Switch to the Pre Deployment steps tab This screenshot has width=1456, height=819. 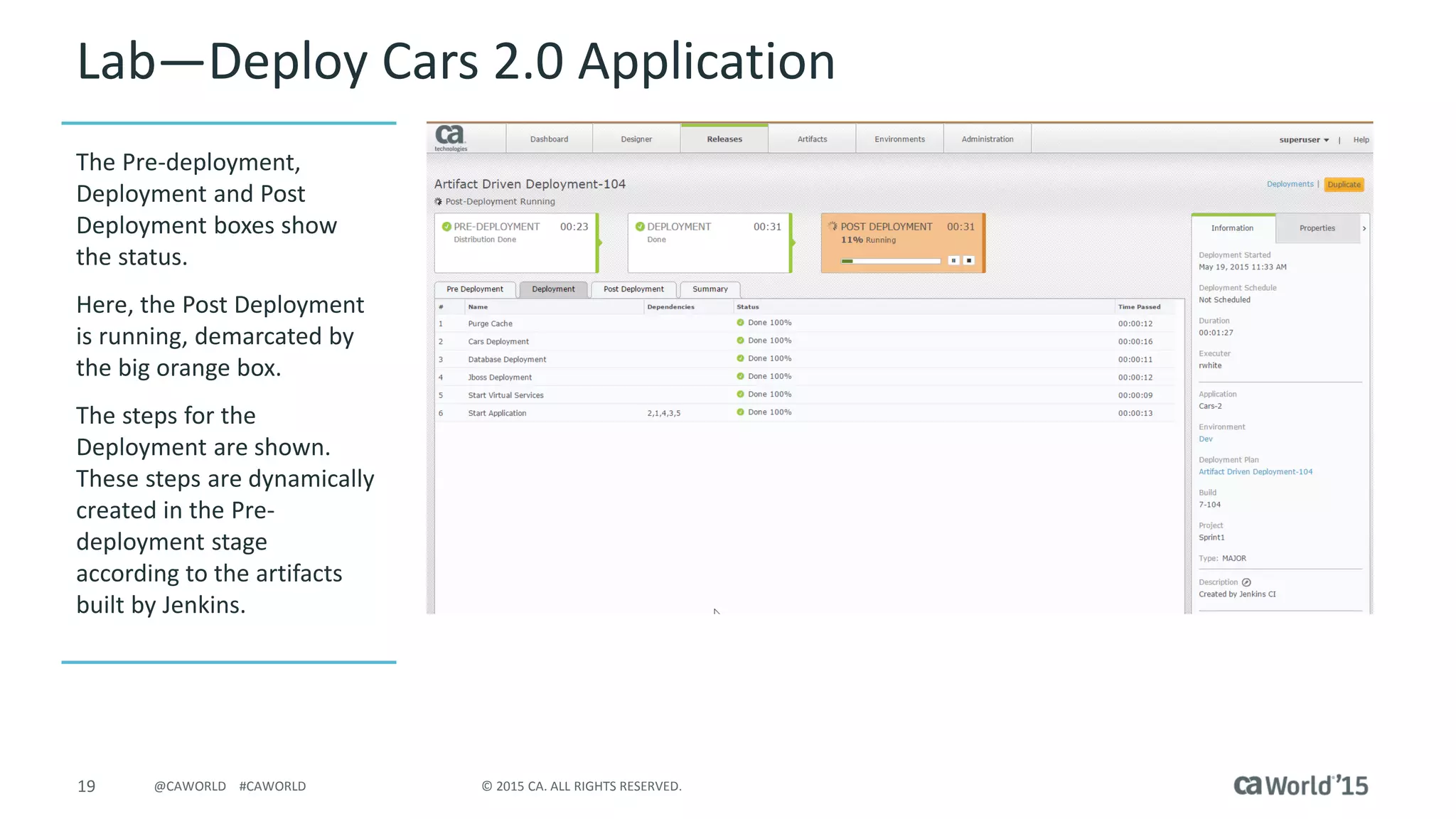click(475, 289)
